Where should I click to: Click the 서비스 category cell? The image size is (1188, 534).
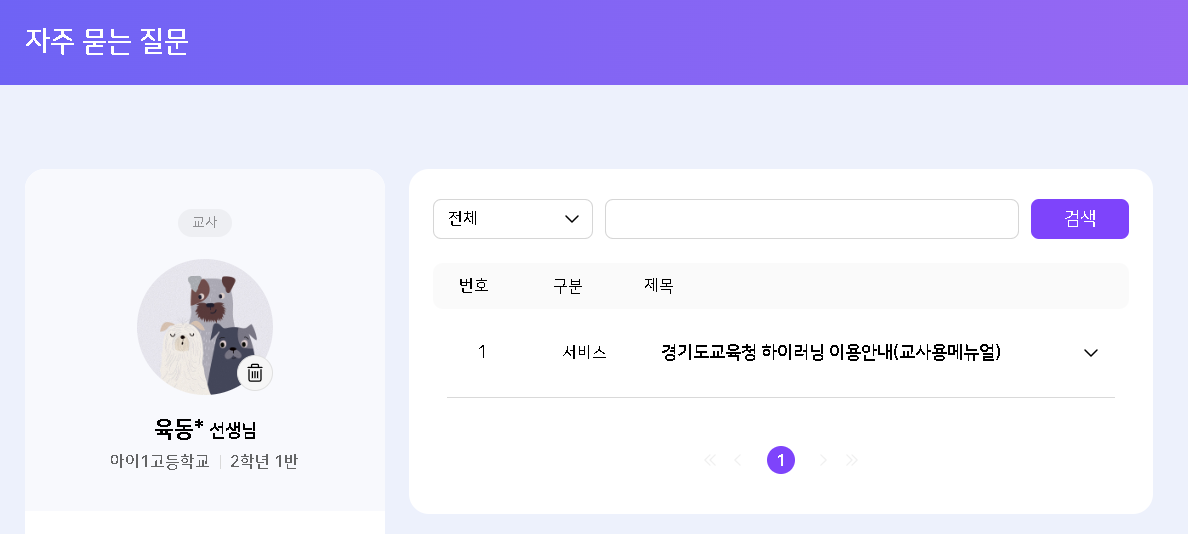[x=585, y=352]
